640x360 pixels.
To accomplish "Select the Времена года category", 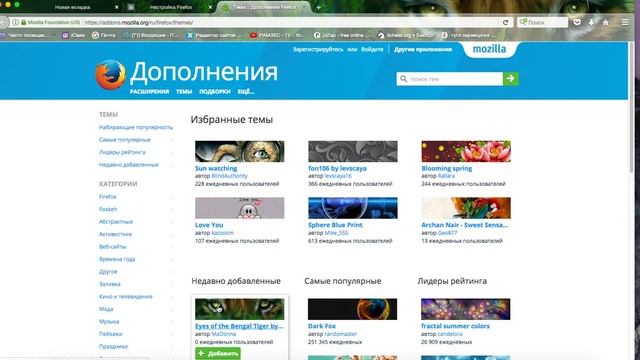I will (117, 259).
